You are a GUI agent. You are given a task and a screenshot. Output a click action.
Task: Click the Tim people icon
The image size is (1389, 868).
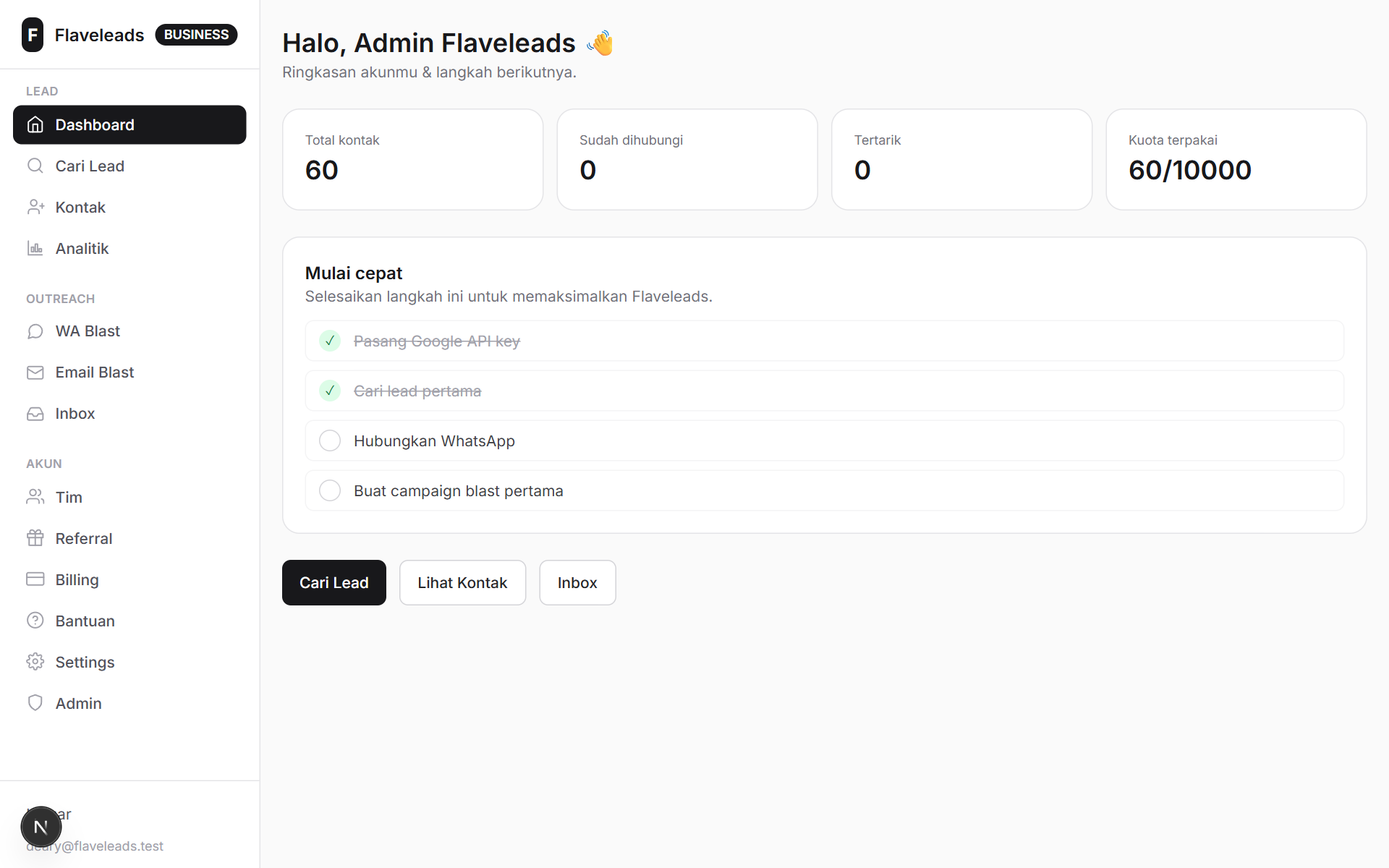coord(35,497)
